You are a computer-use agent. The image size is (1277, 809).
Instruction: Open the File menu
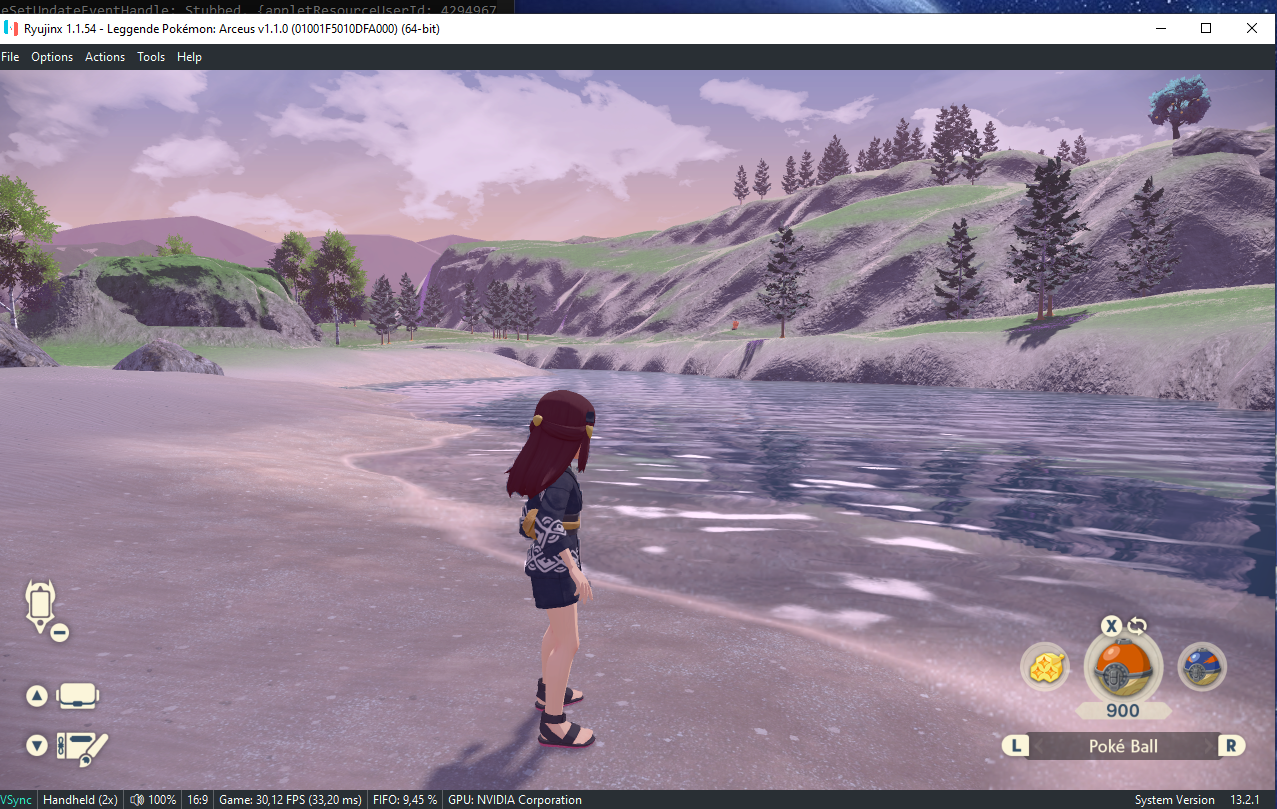[10, 57]
